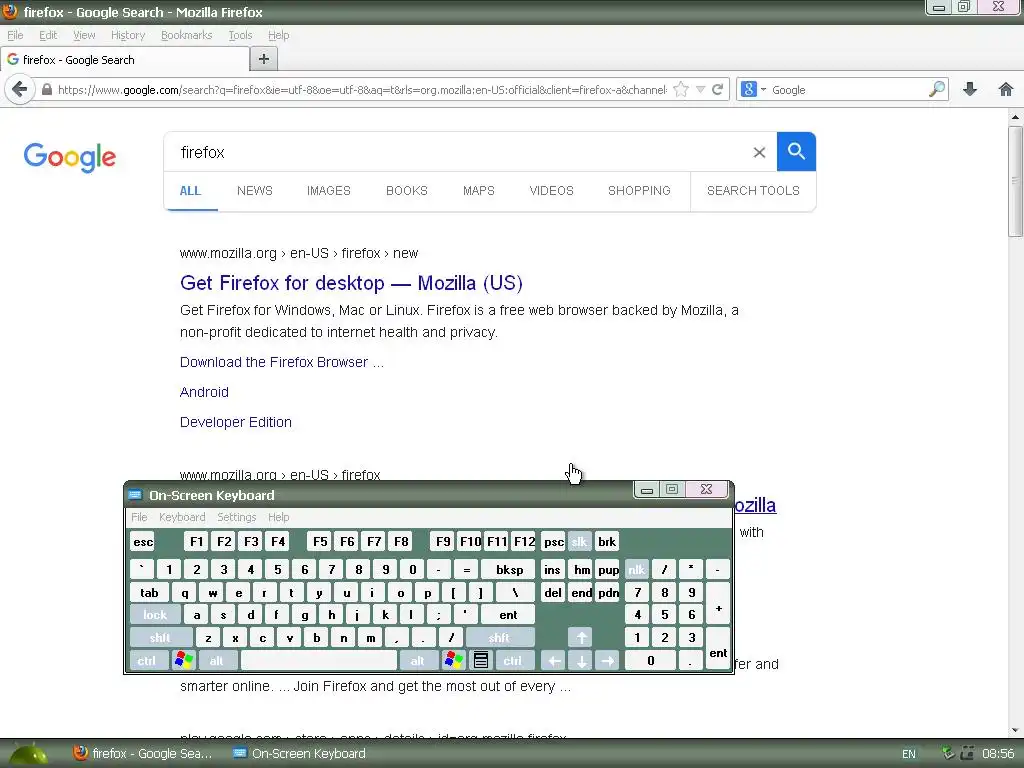Screen dimensions: 1024x768
Task: Open the Downloads arrow in Firefox toolbar
Action: (970, 89)
